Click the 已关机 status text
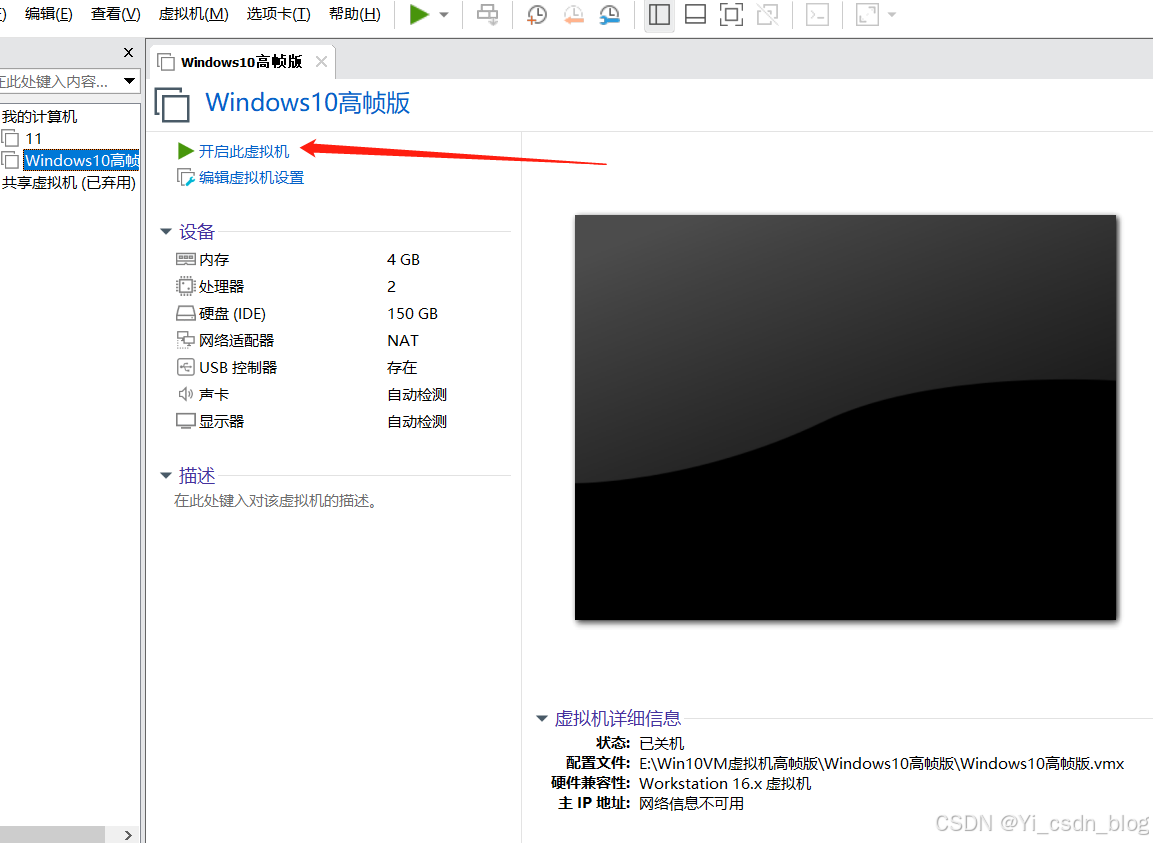The height and width of the screenshot is (843, 1153). pos(662,743)
